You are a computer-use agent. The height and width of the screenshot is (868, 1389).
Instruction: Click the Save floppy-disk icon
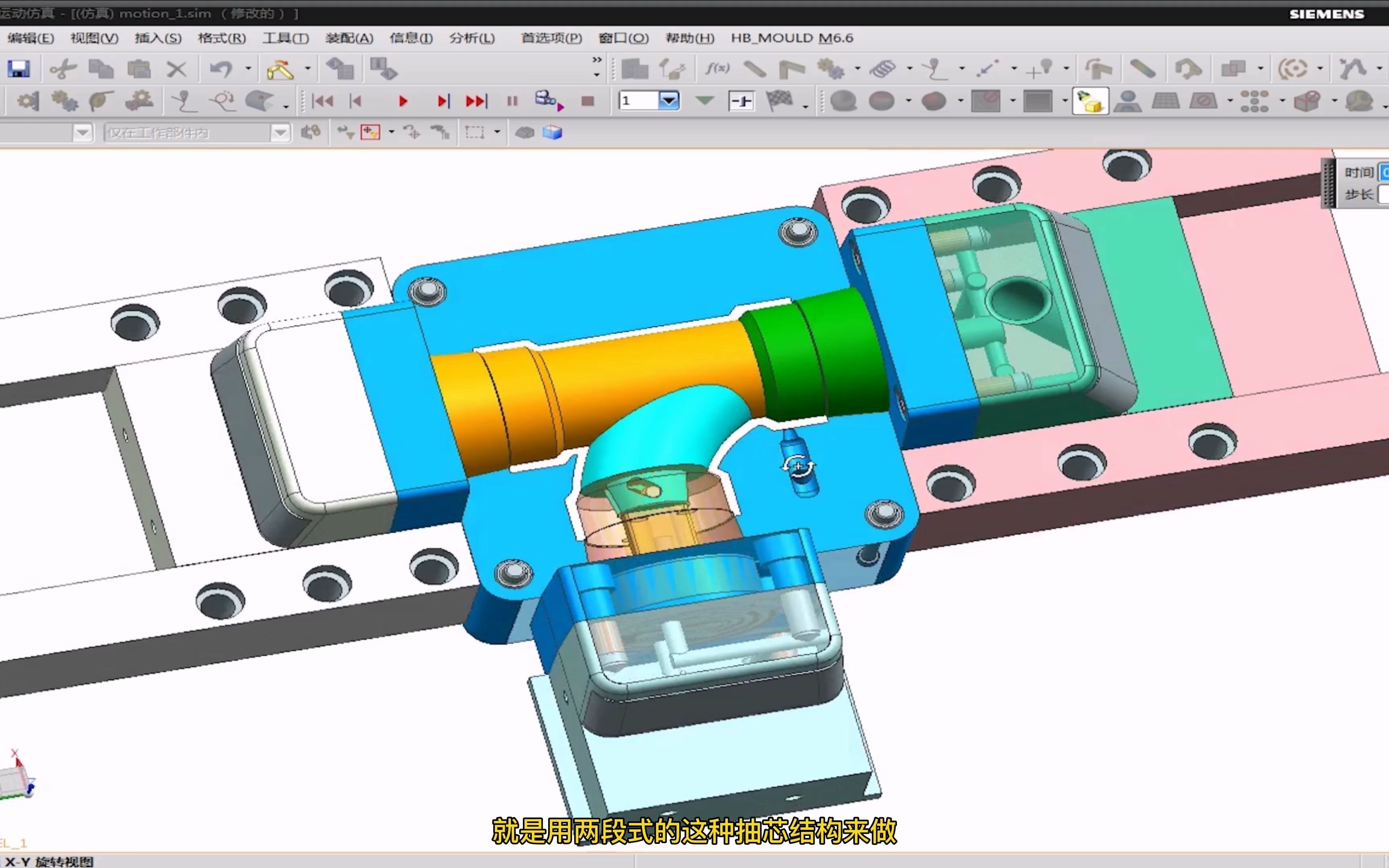[18, 69]
